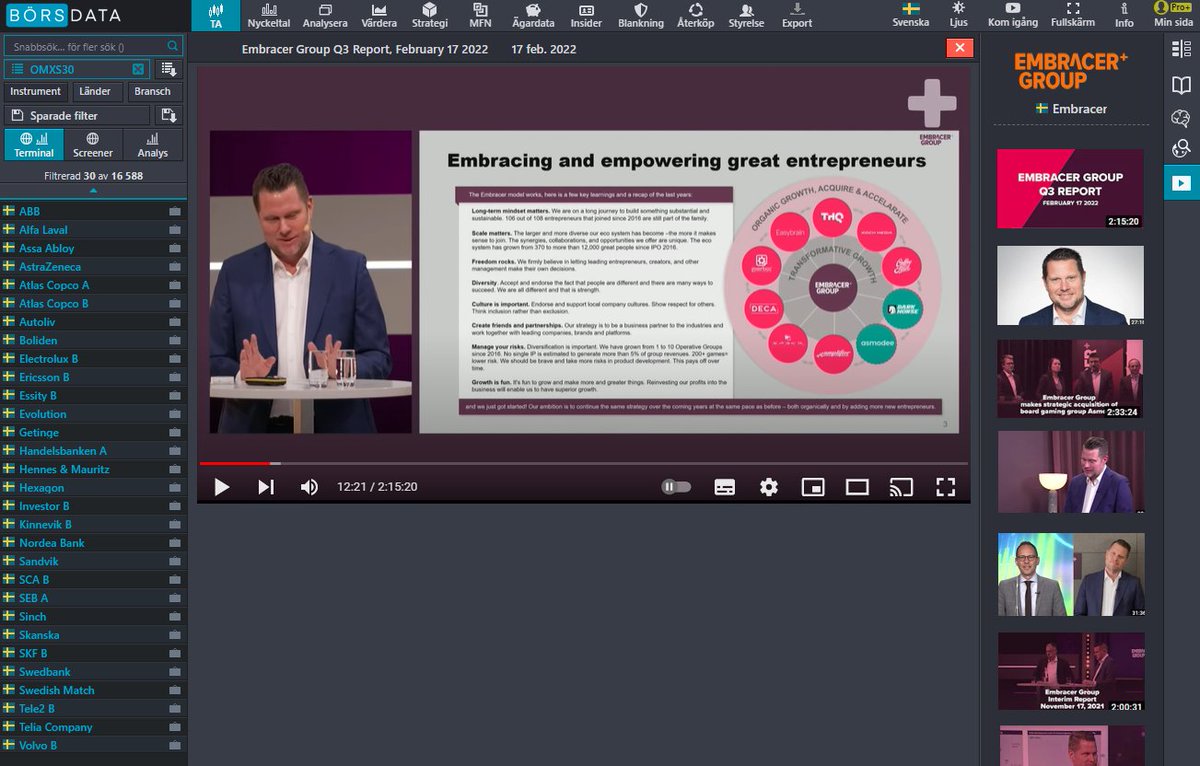Mute the video volume
This screenshot has width=1200, height=766.
pyautogui.click(x=310, y=487)
